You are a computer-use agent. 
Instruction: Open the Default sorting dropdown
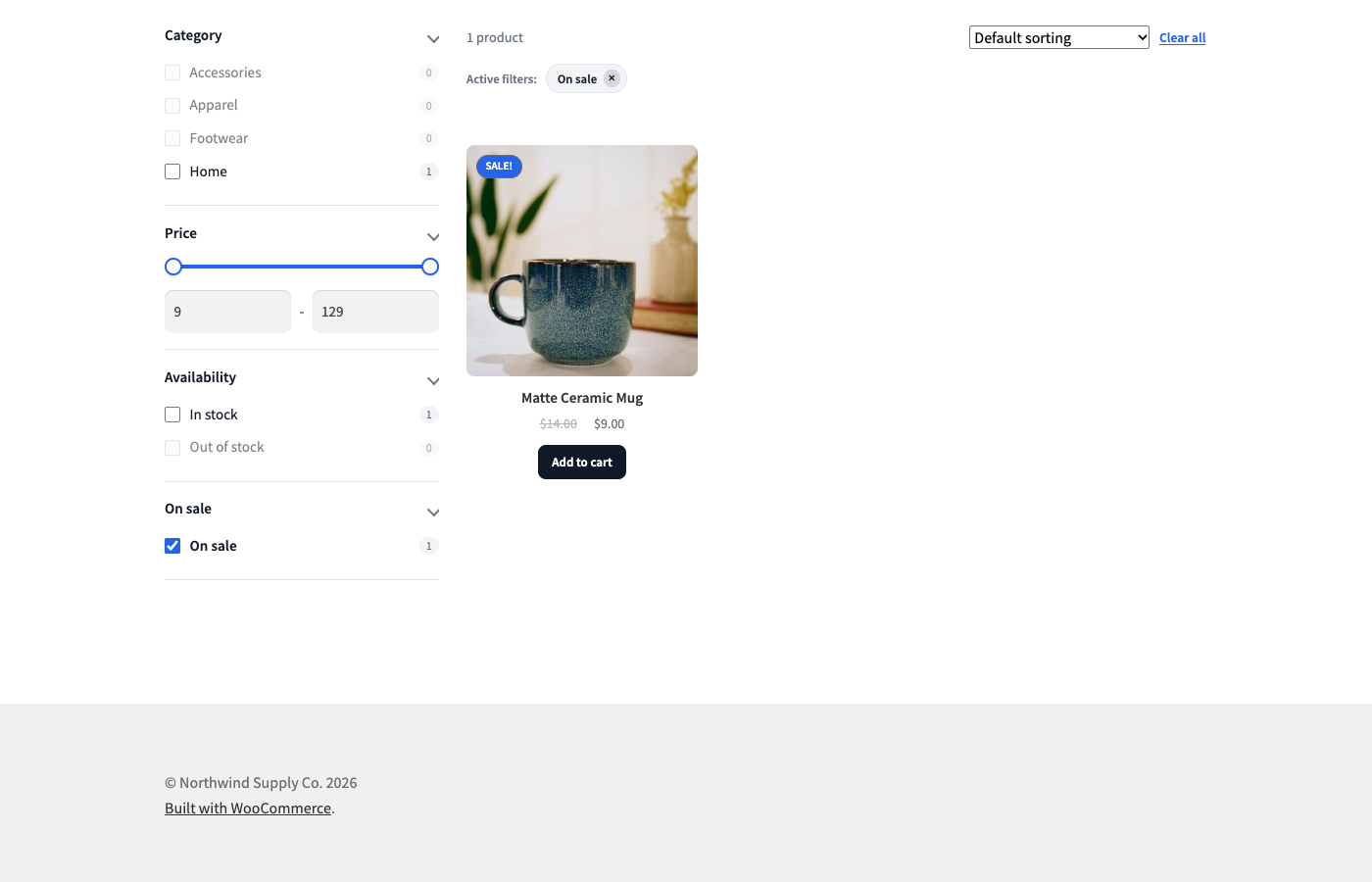[x=1058, y=37]
